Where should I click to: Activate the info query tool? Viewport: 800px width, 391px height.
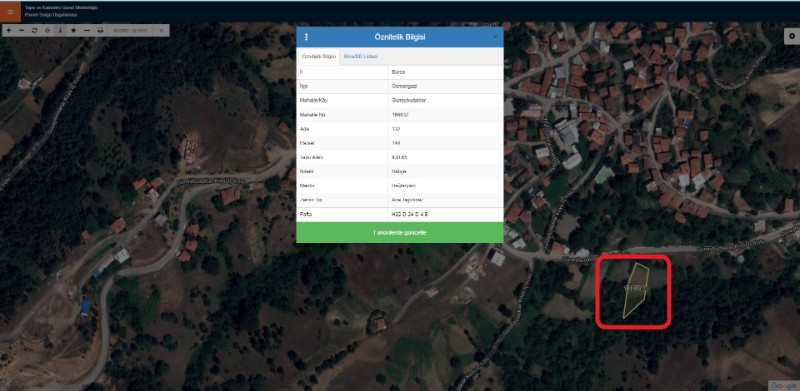(61, 31)
